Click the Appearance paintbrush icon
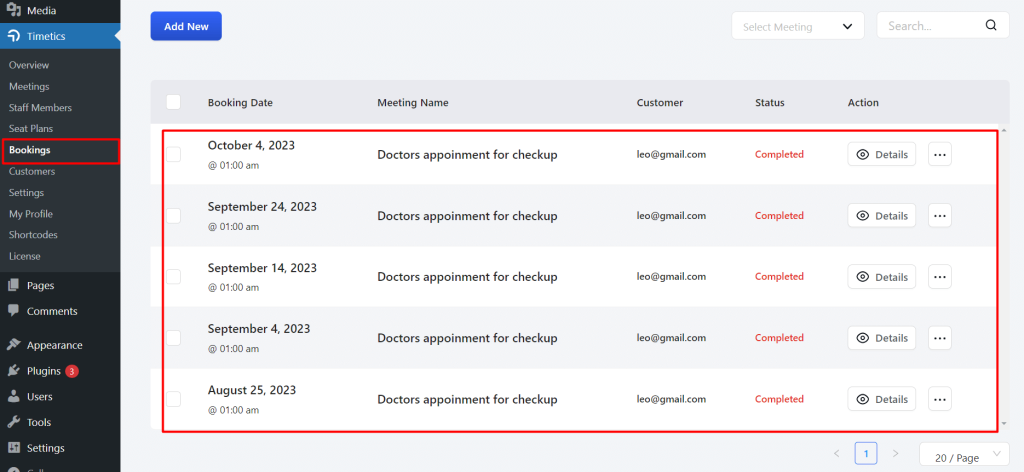Viewport: 1024px width, 472px height. point(13,345)
